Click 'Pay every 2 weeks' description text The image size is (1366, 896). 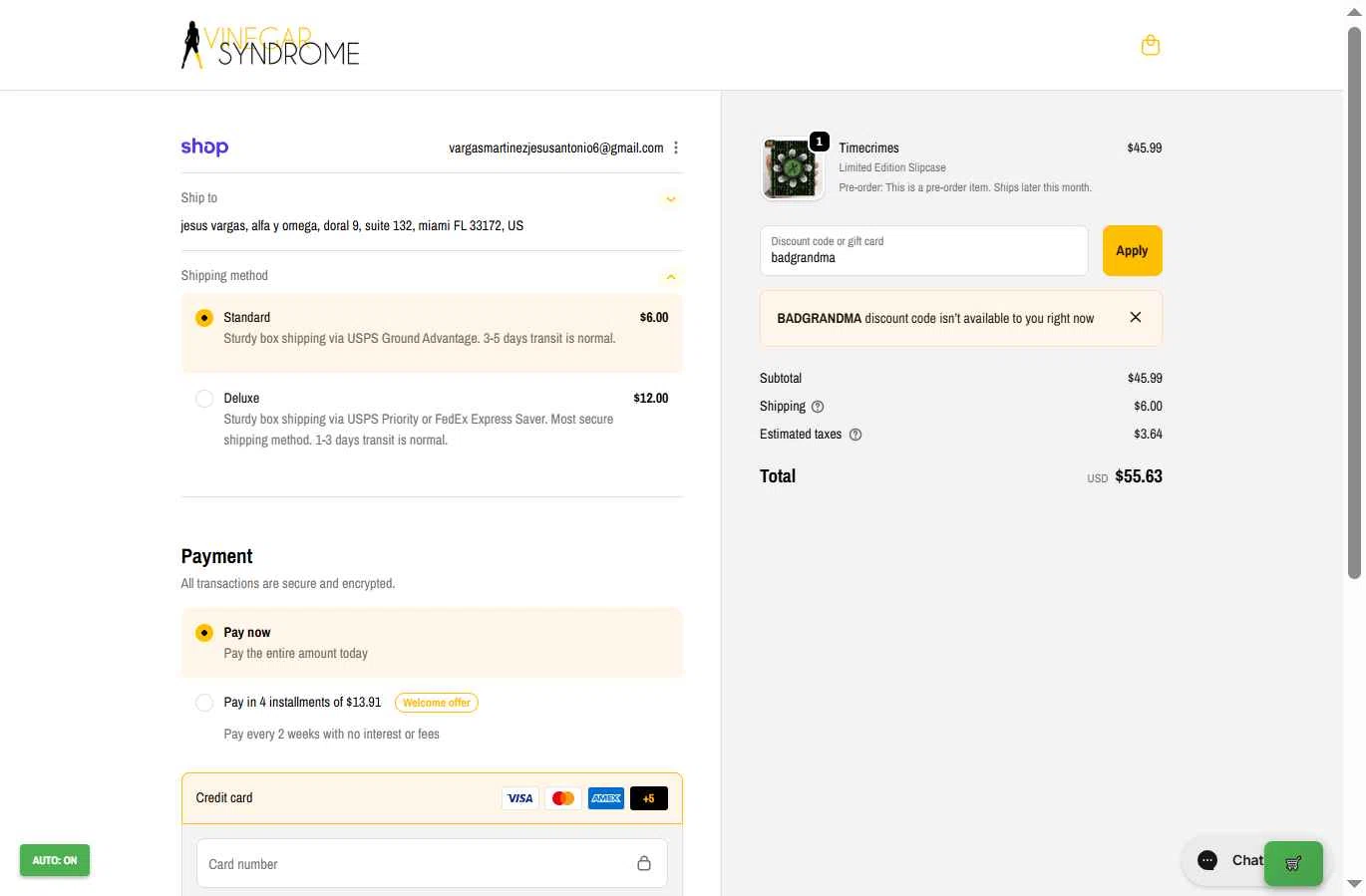tap(331, 734)
